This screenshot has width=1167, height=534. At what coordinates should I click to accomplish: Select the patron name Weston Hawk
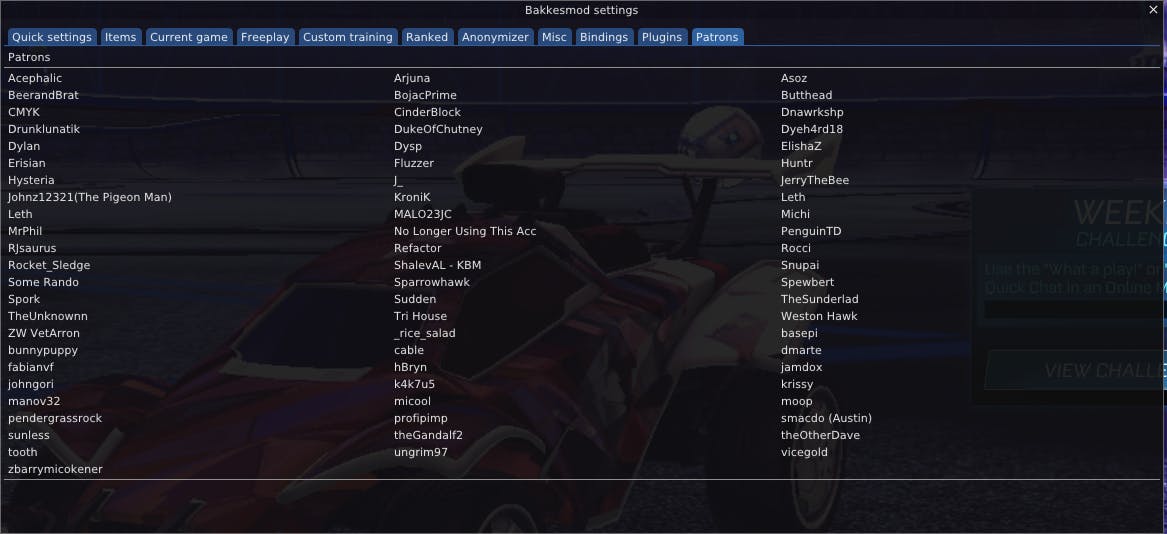[x=819, y=316]
